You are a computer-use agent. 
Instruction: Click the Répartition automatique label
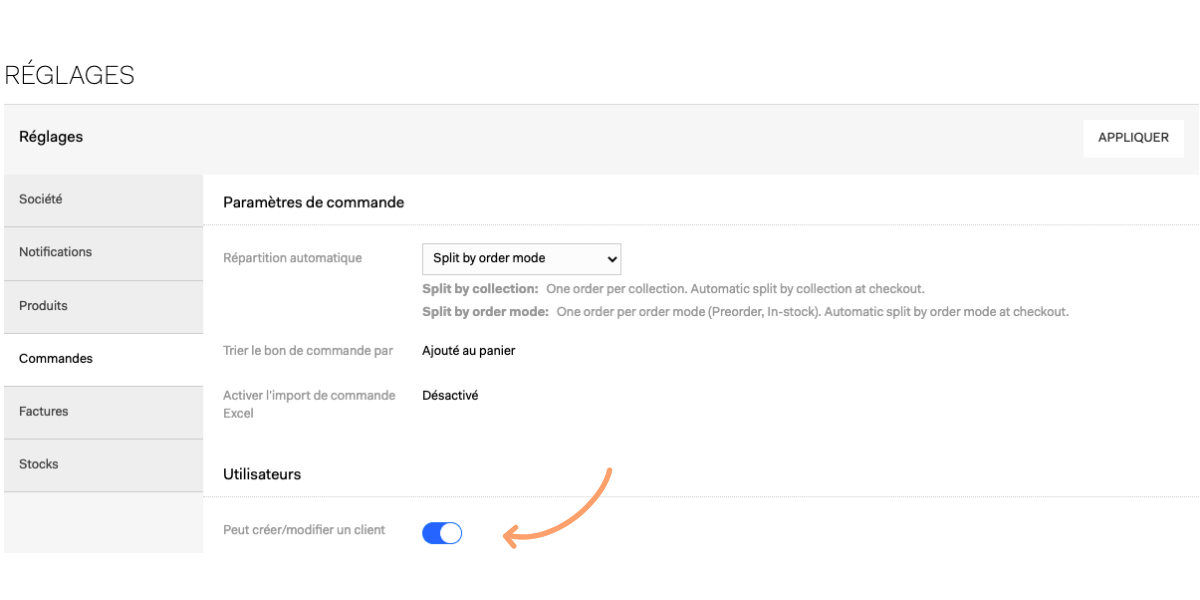pos(292,258)
